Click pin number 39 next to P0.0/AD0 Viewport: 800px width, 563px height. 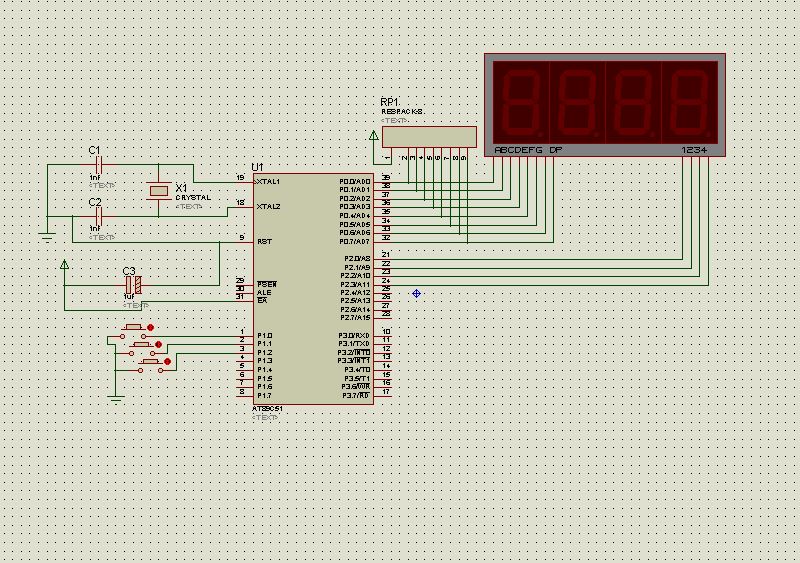tap(386, 178)
